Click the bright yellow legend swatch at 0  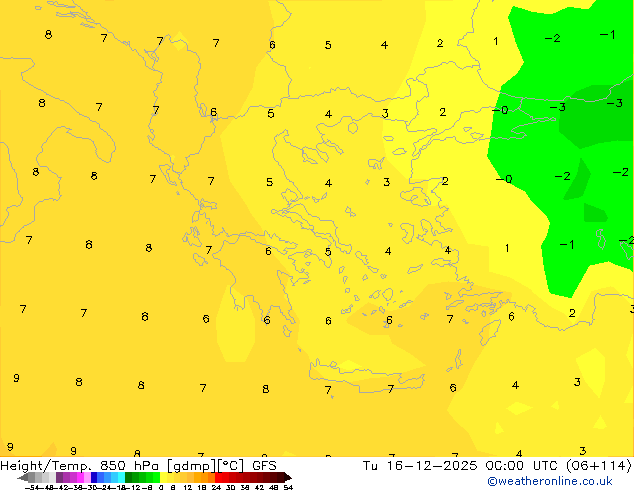tap(163, 477)
